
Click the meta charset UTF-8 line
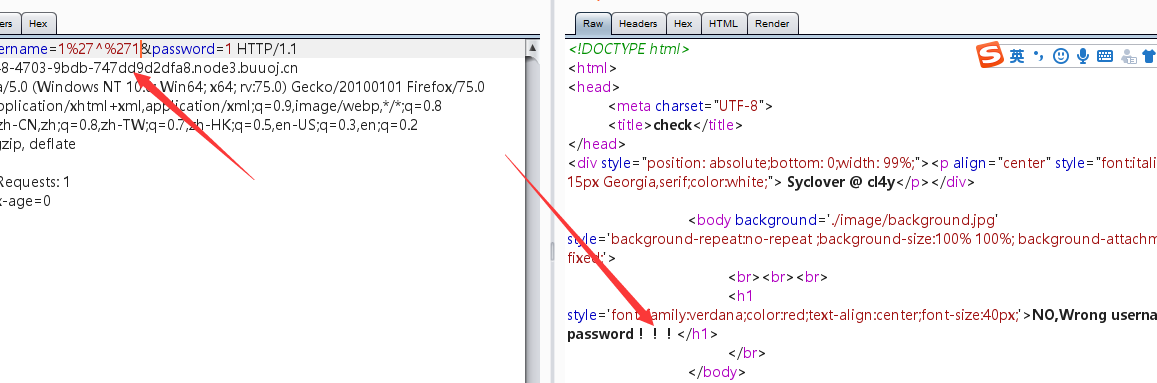[691, 106]
